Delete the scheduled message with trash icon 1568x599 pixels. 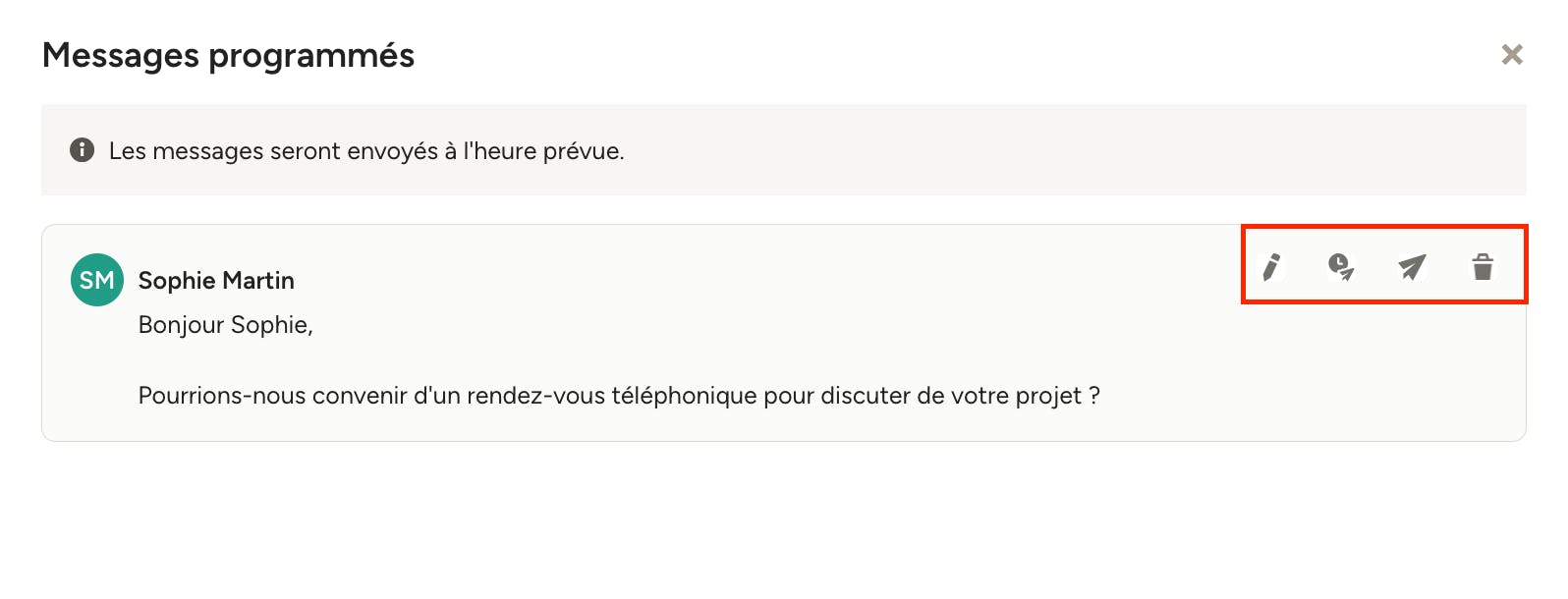pyautogui.click(x=1483, y=266)
